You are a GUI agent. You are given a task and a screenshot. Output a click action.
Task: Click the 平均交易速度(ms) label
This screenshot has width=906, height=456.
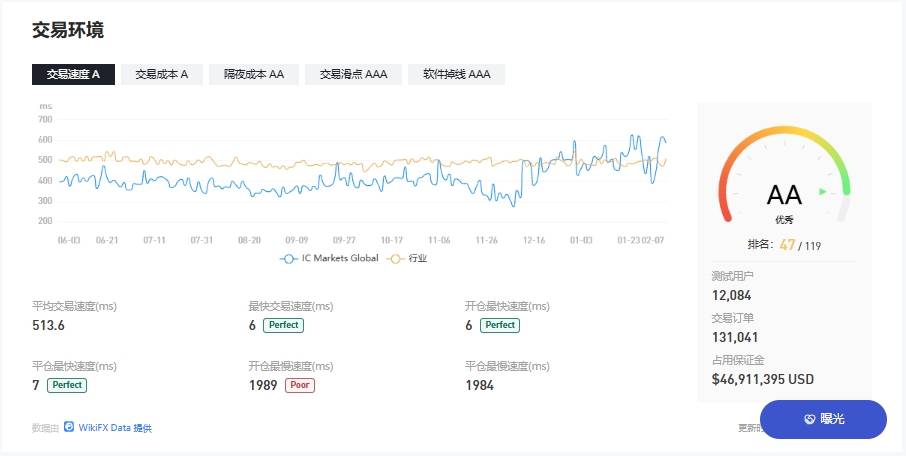coord(75,306)
